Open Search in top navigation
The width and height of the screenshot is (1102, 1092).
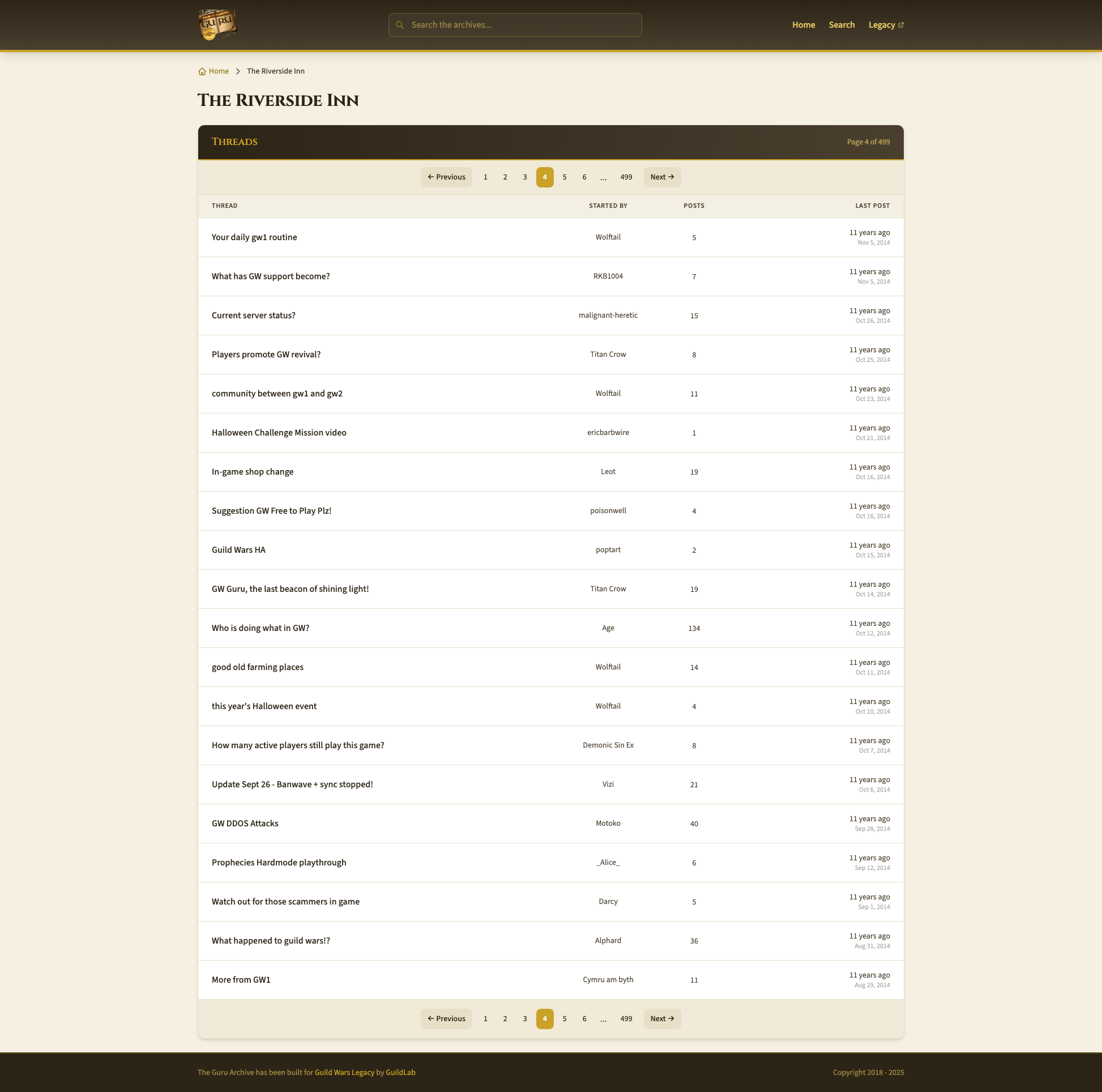coord(842,25)
